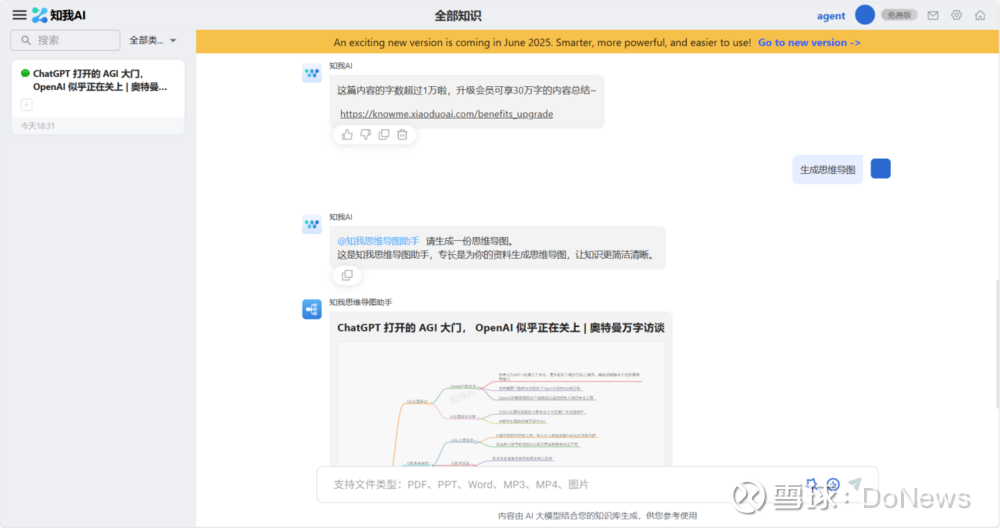Viewport: 1000px width, 528px height.
Task: Select the ChatGPT 打开的 AGI 大门 knowledge item
Action: point(98,97)
